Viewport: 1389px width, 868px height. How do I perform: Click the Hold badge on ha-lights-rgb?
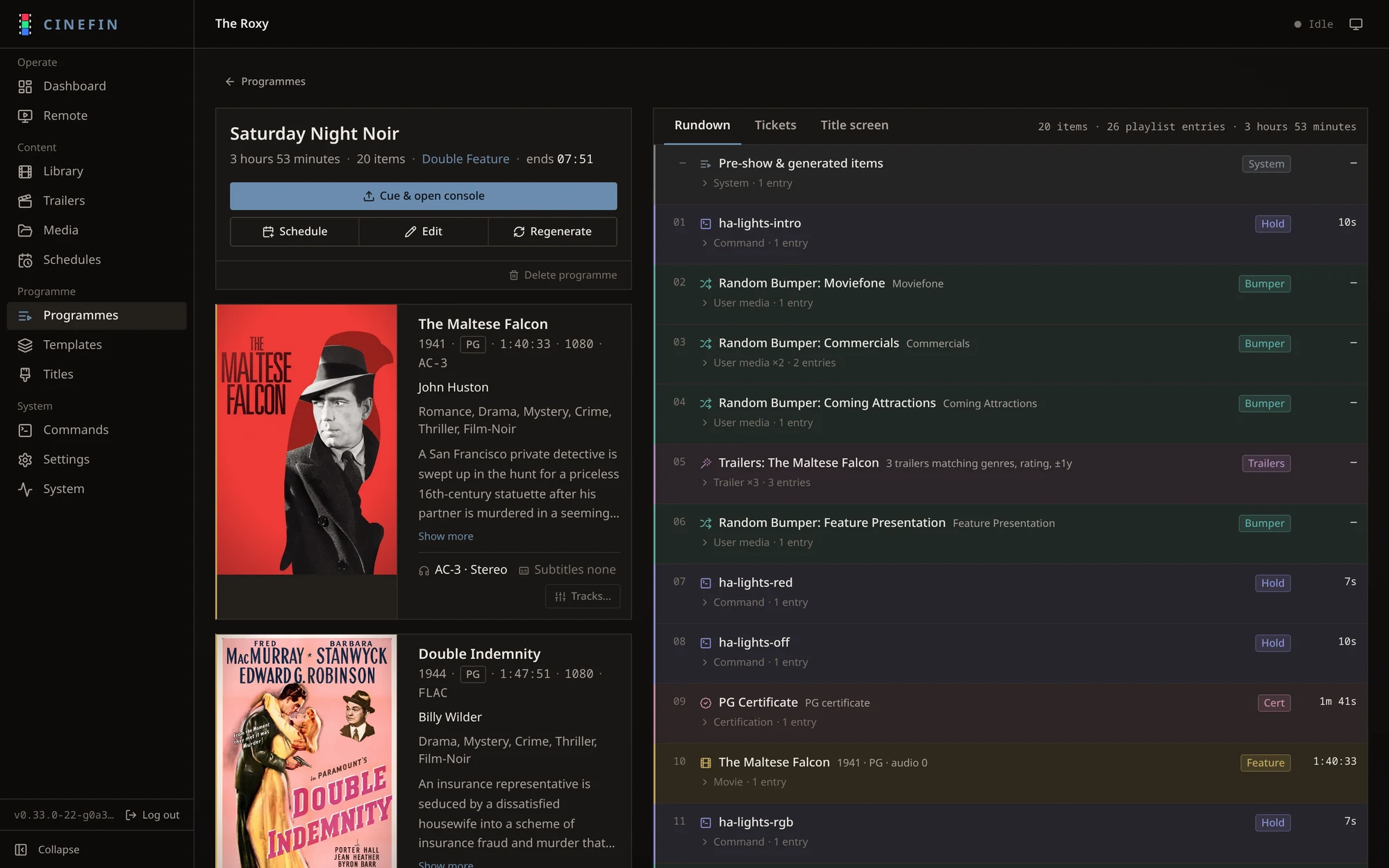(1272, 823)
